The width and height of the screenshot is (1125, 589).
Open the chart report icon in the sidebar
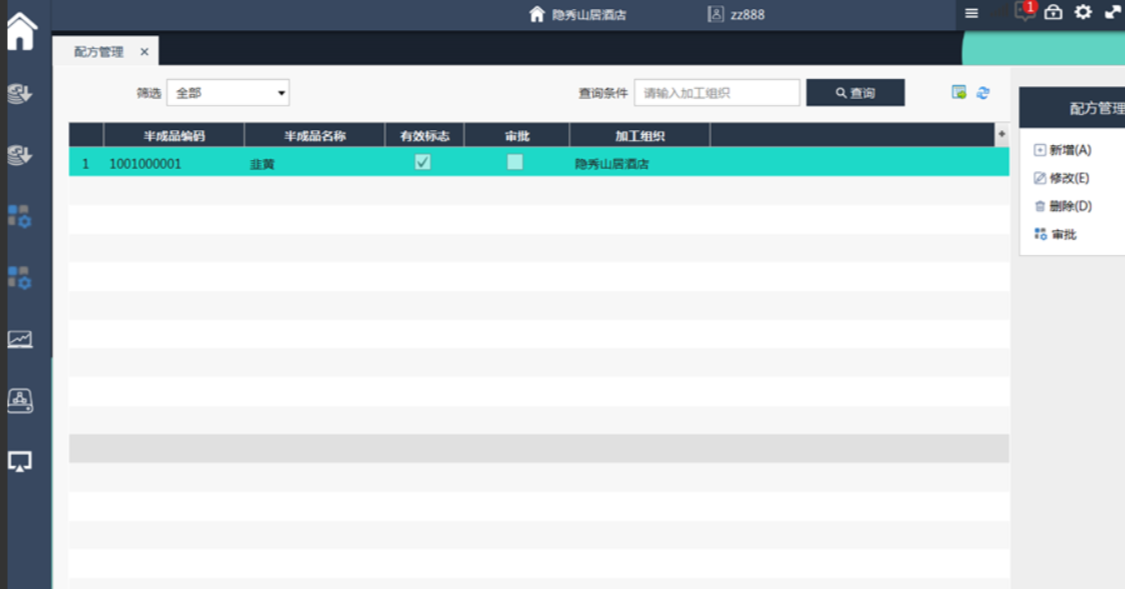(20, 340)
